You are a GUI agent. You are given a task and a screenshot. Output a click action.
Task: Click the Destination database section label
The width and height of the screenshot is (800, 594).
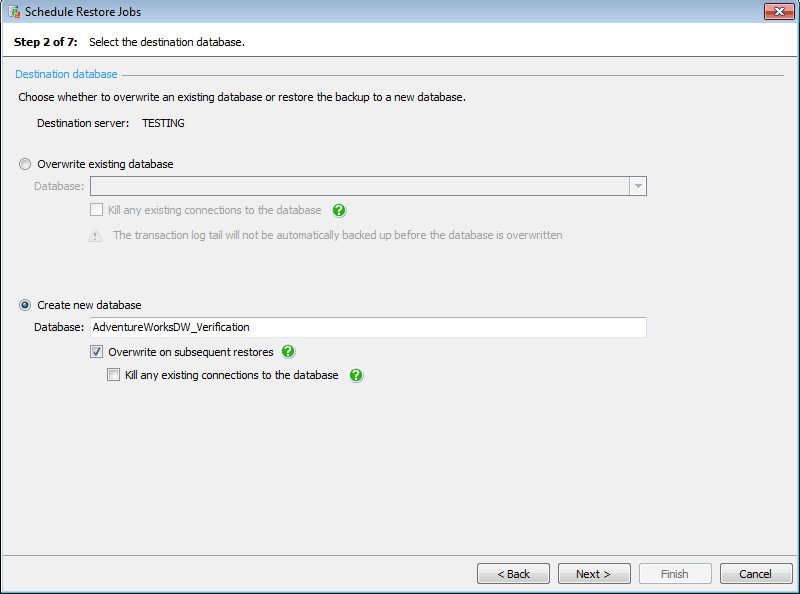point(66,73)
